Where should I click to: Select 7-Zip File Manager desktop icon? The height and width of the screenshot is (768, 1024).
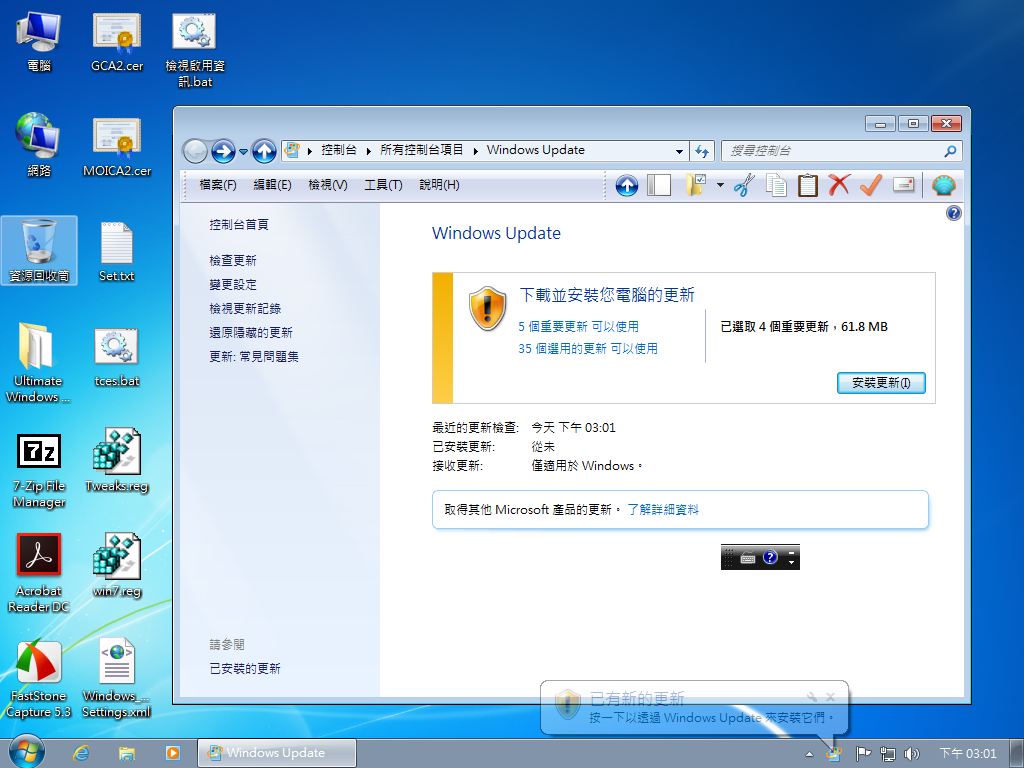pyautogui.click(x=39, y=471)
